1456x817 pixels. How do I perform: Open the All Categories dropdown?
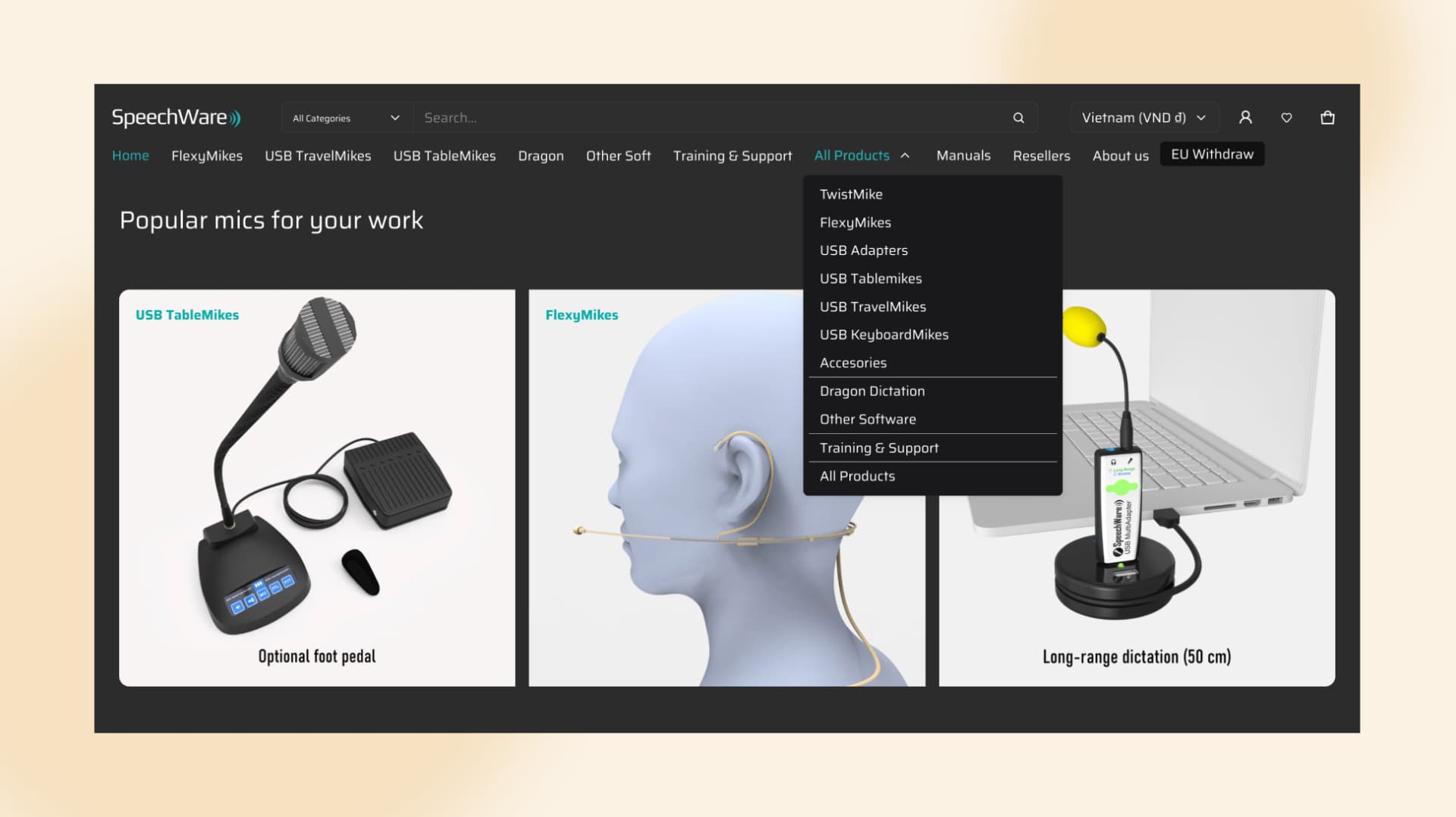click(x=347, y=118)
